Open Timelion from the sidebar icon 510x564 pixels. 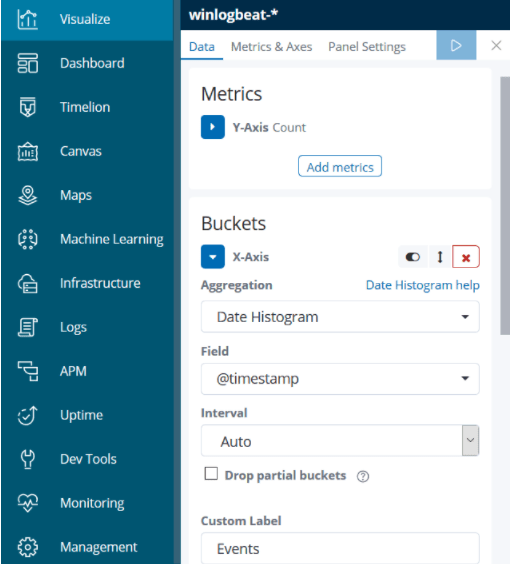click(x=28, y=107)
